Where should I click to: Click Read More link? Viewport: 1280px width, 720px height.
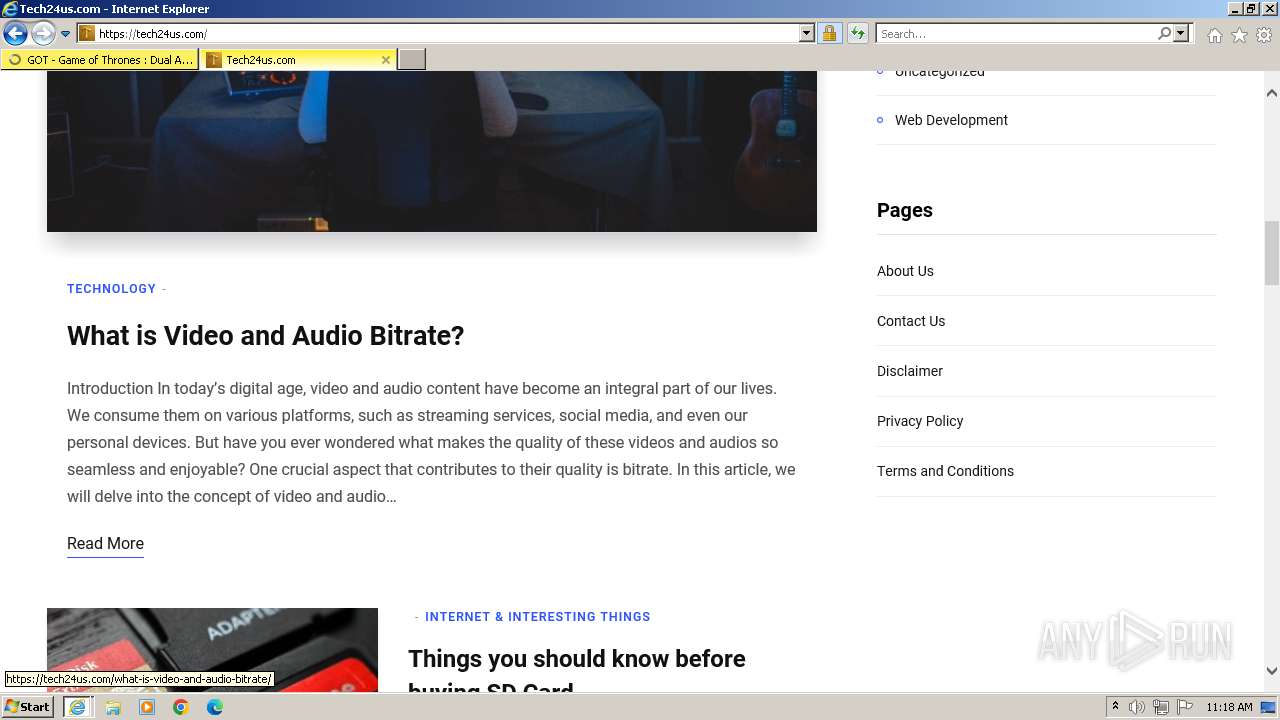coord(105,543)
